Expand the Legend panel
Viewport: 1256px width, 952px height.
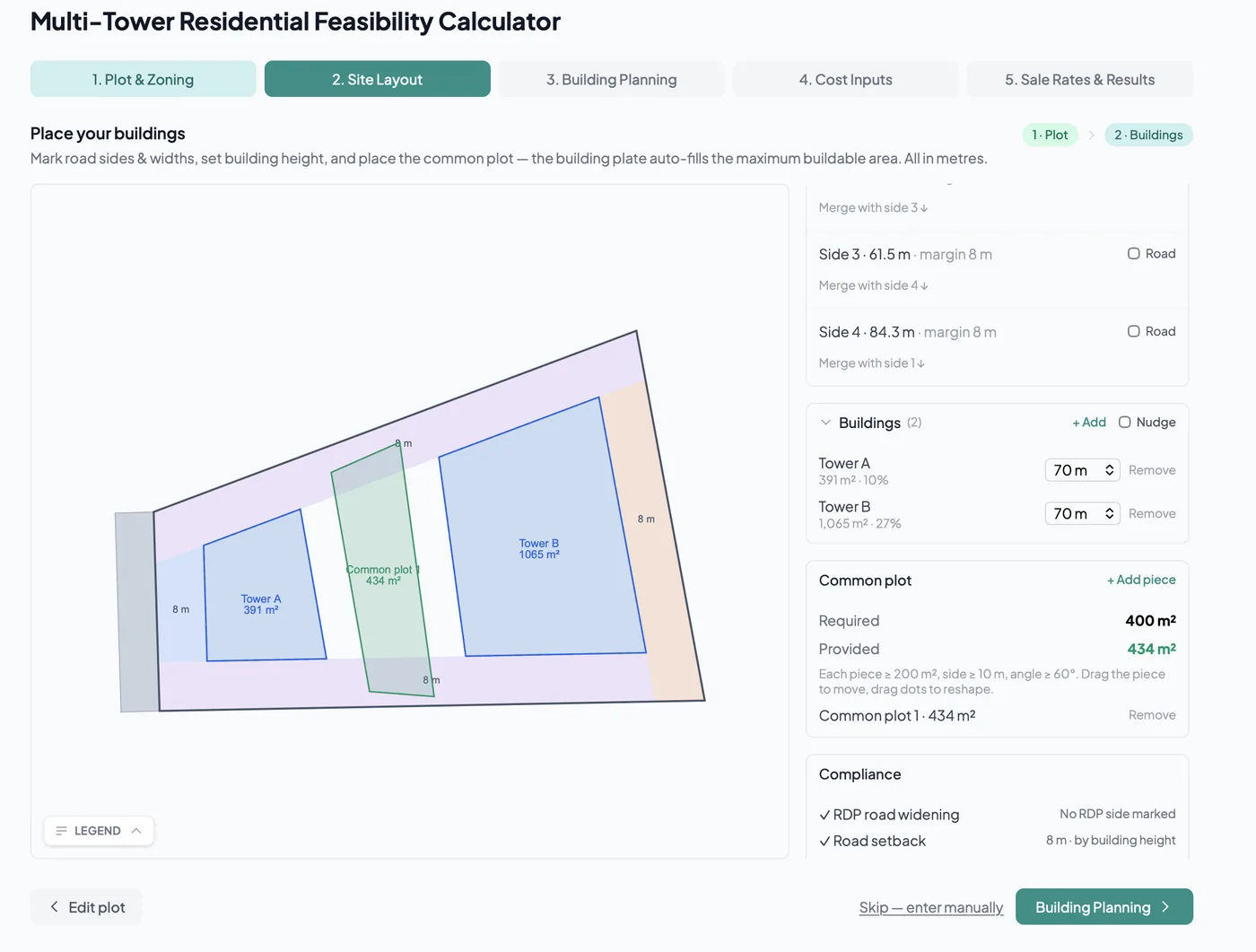(x=99, y=831)
